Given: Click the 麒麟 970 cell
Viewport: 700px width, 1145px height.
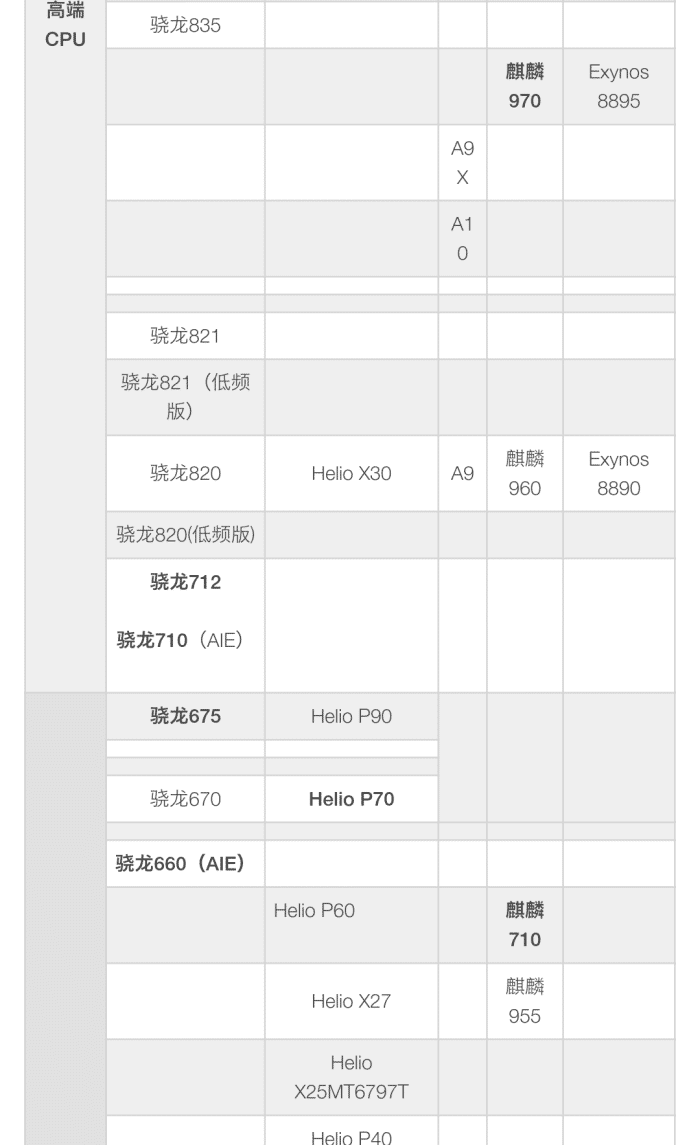Looking at the screenshot, I should pyautogui.click(x=525, y=86).
